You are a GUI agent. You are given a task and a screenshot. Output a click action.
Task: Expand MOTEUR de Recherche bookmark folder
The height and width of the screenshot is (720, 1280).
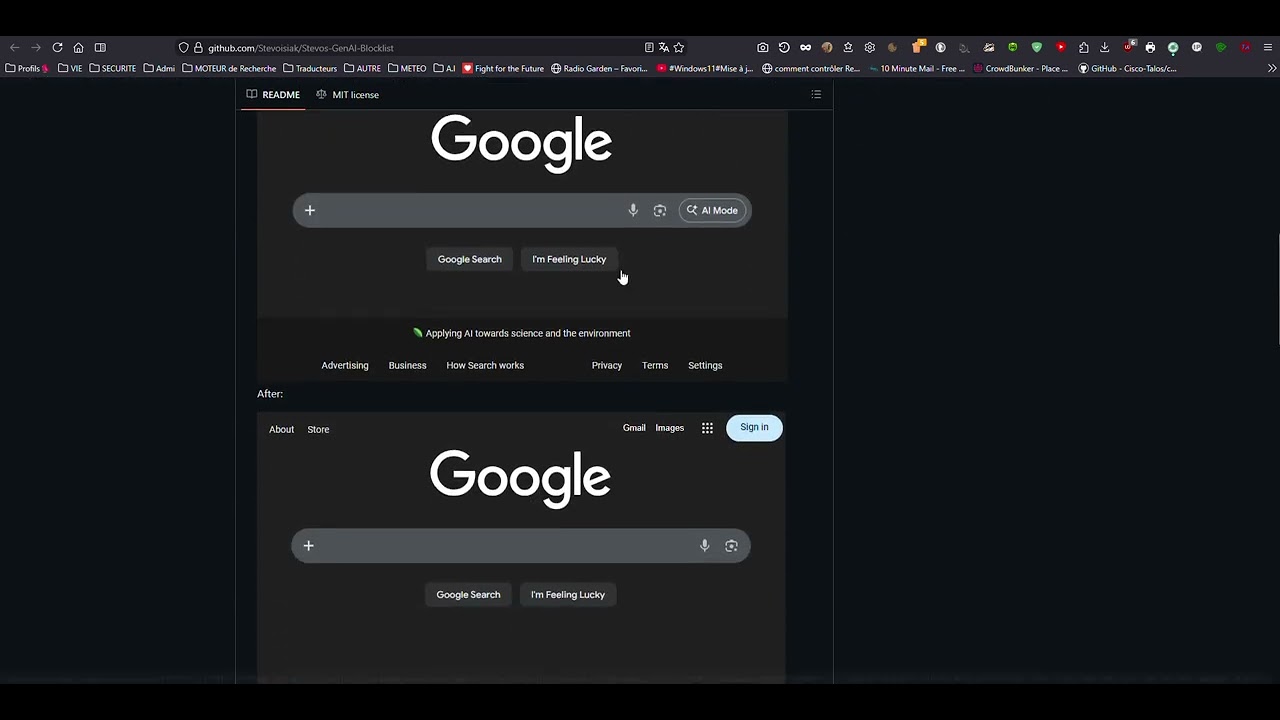229,68
